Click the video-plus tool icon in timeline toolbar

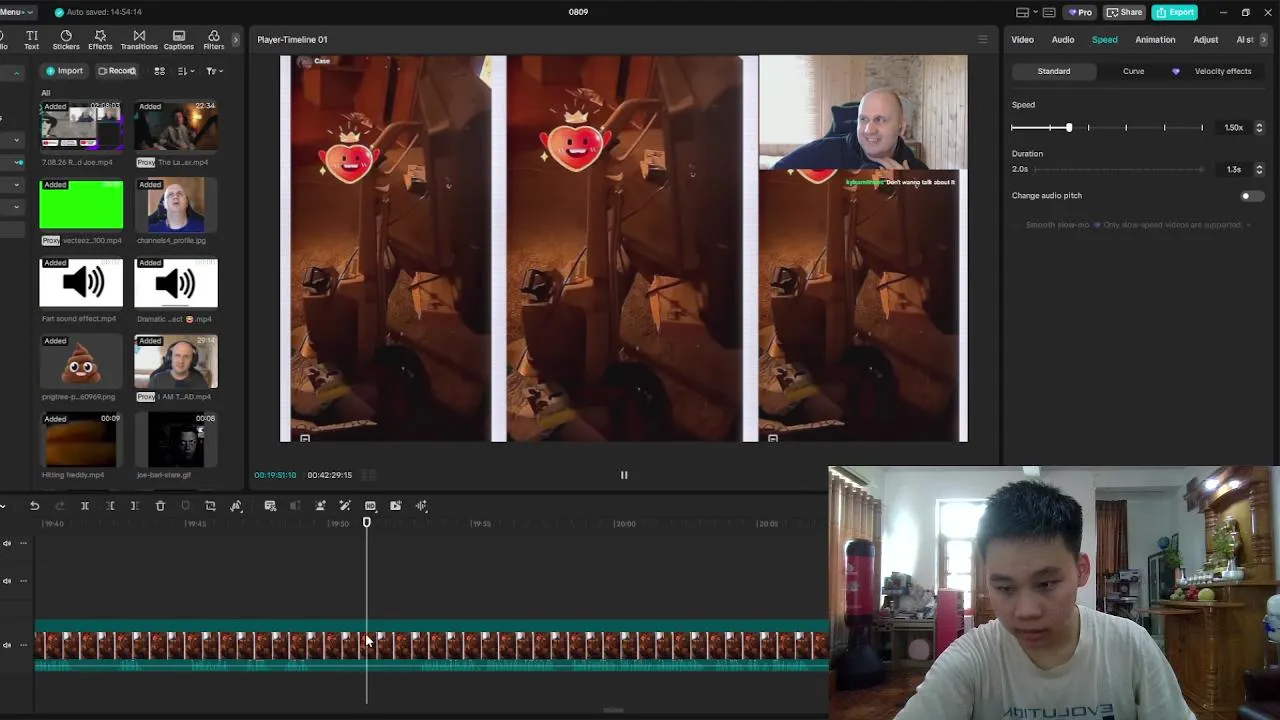(x=396, y=506)
